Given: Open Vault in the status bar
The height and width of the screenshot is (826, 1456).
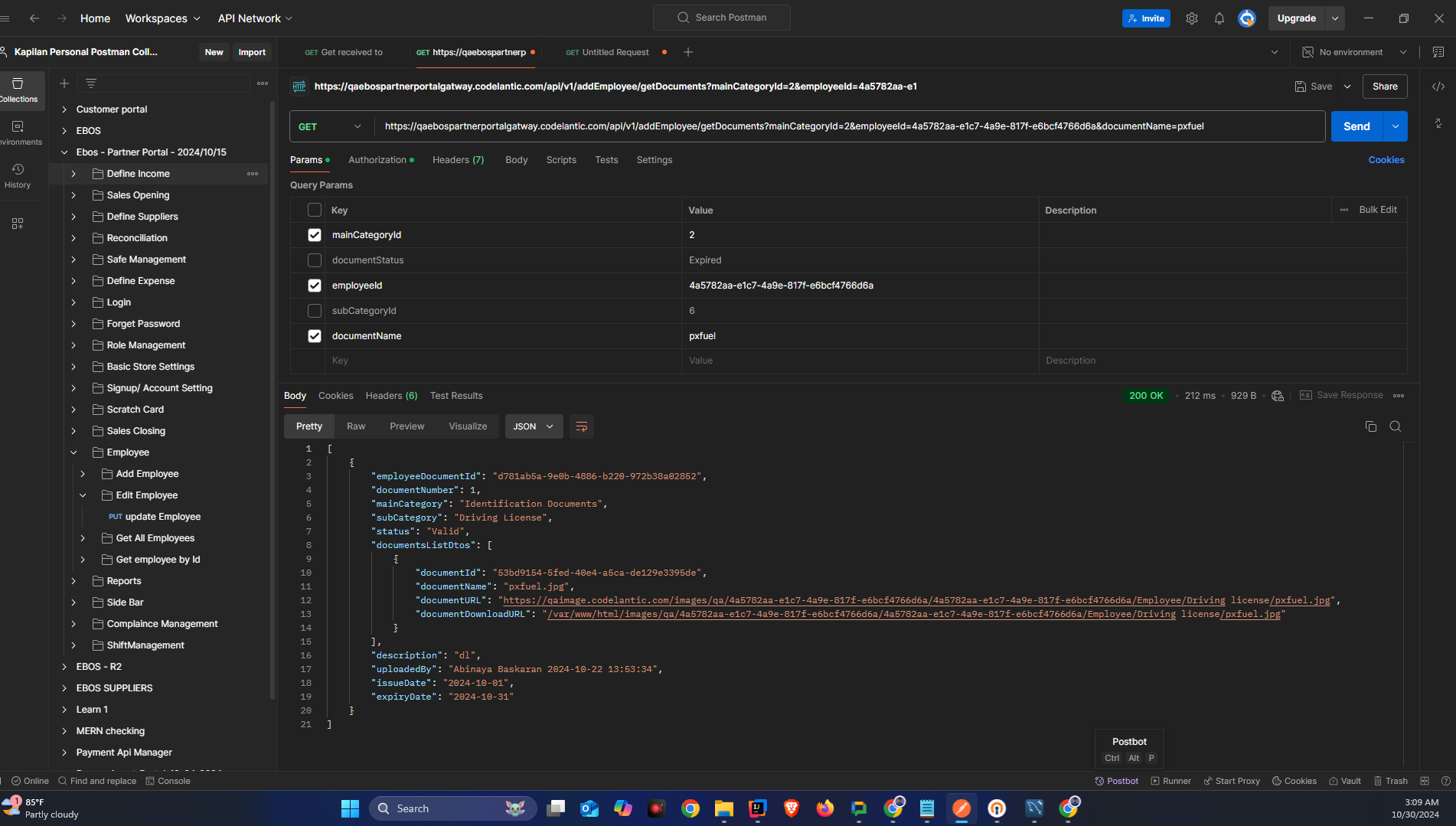Looking at the screenshot, I should click(x=1345, y=781).
